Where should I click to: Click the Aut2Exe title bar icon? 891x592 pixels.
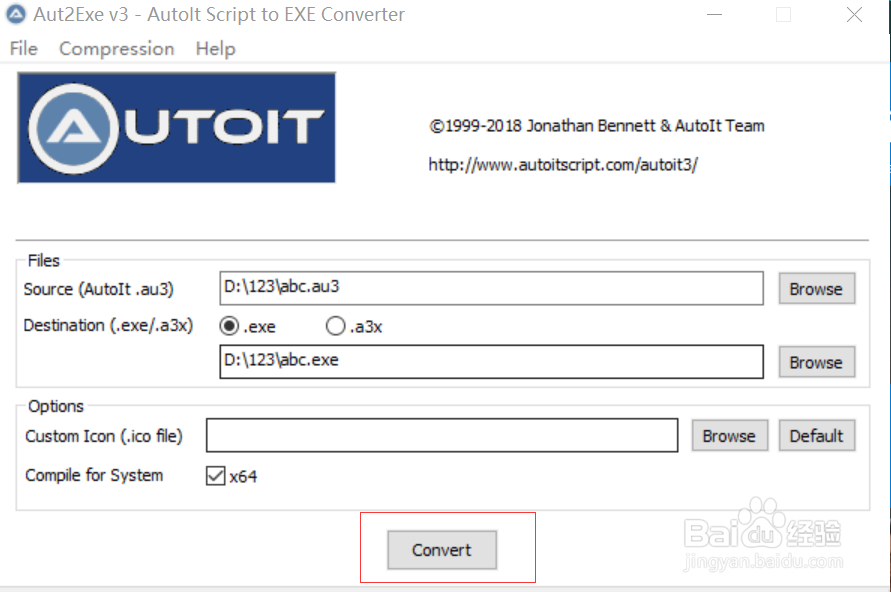(16, 14)
